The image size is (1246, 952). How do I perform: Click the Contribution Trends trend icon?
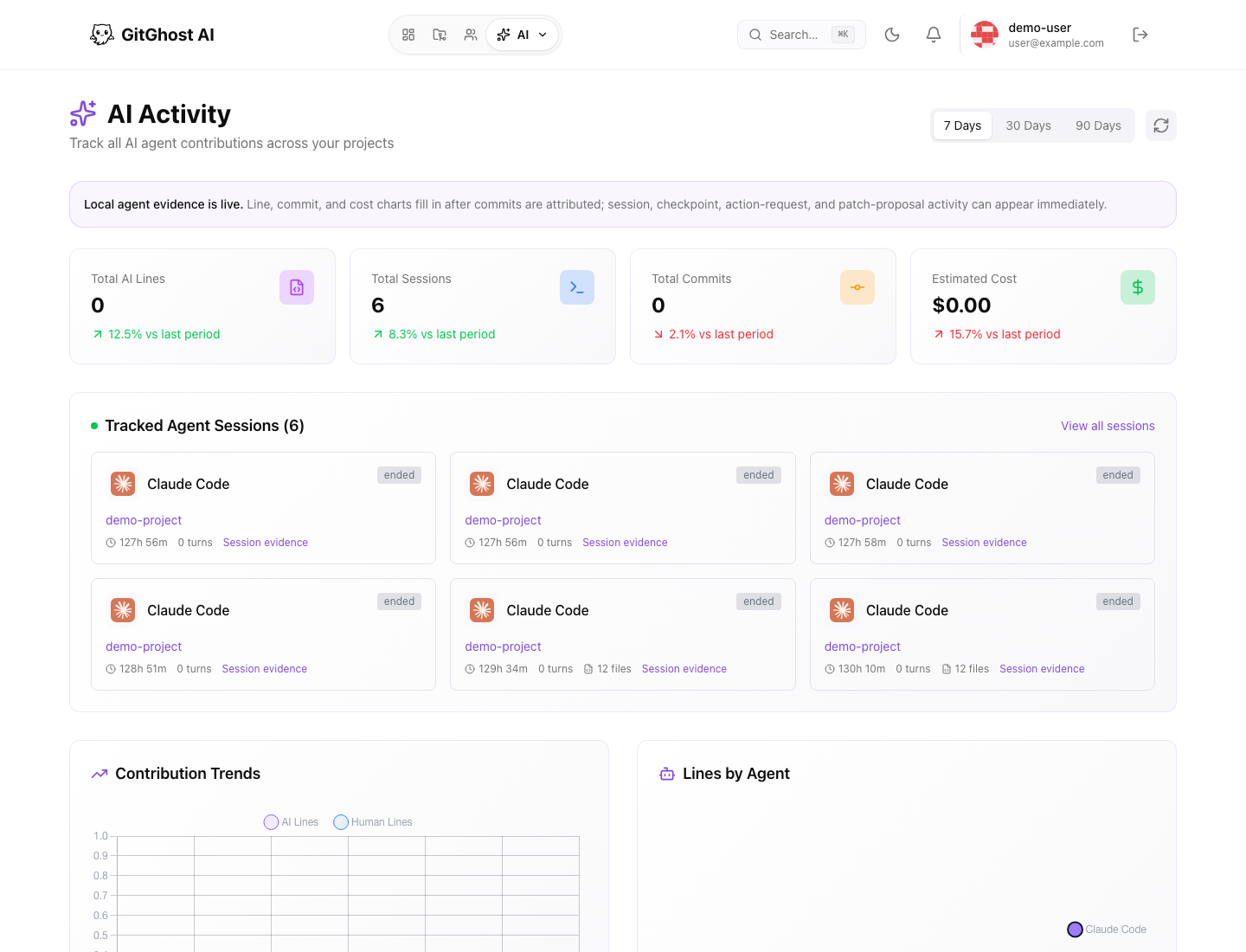pos(100,774)
